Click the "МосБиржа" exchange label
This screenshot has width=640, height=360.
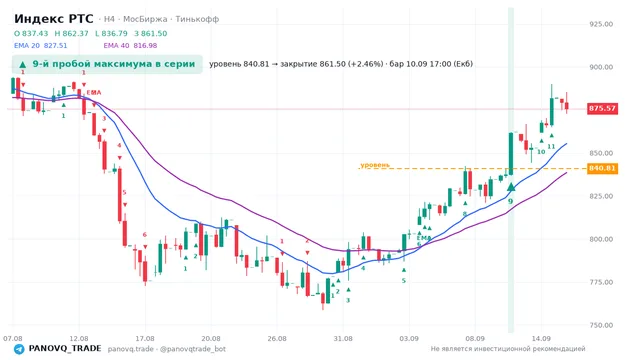tap(145, 19)
